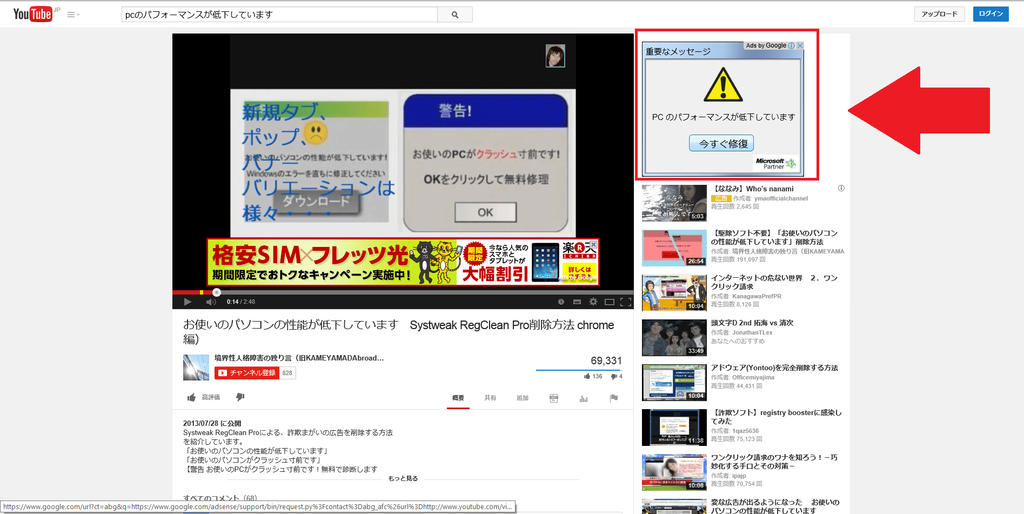1024x514 pixels.
Task: Open 【駆除ソフト不要】 削除方法 video title
Action: coord(775,237)
